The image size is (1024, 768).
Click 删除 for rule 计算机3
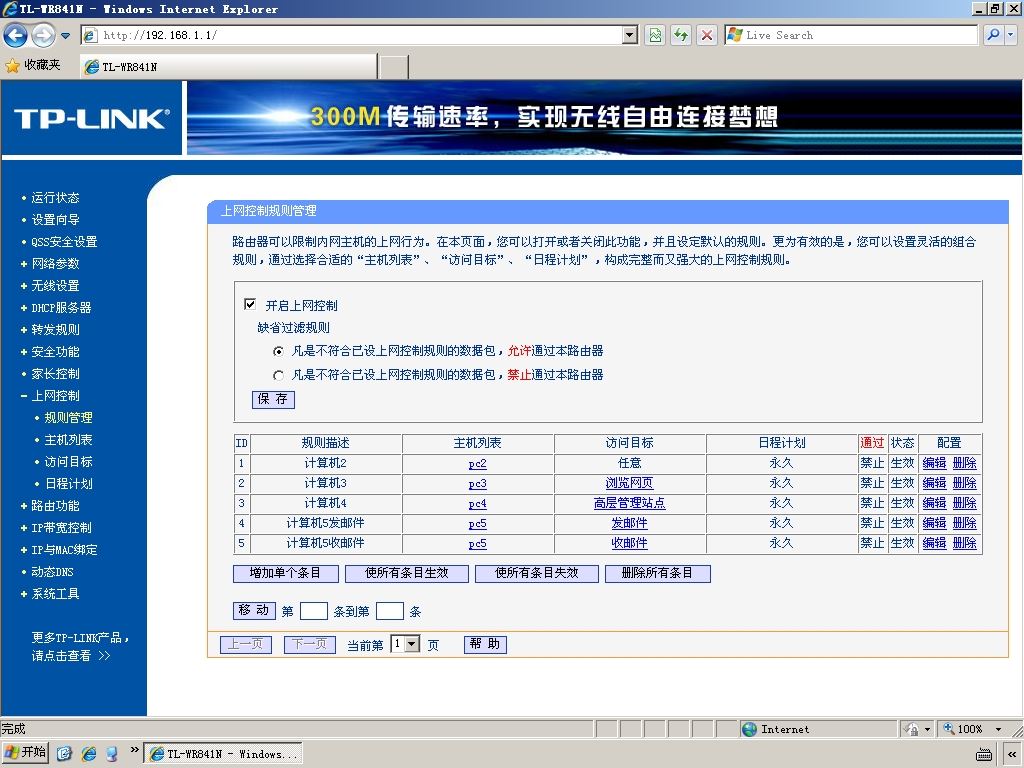pos(965,483)
